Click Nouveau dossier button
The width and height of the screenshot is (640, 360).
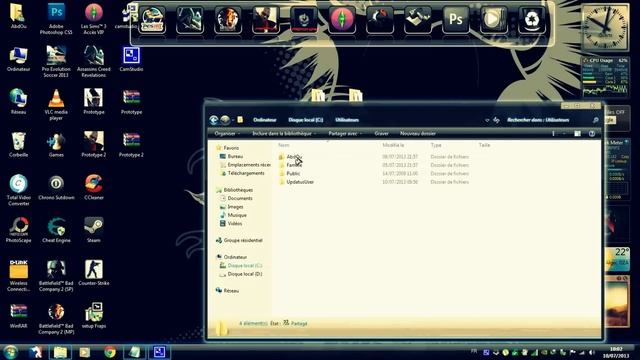click(418, 133)
